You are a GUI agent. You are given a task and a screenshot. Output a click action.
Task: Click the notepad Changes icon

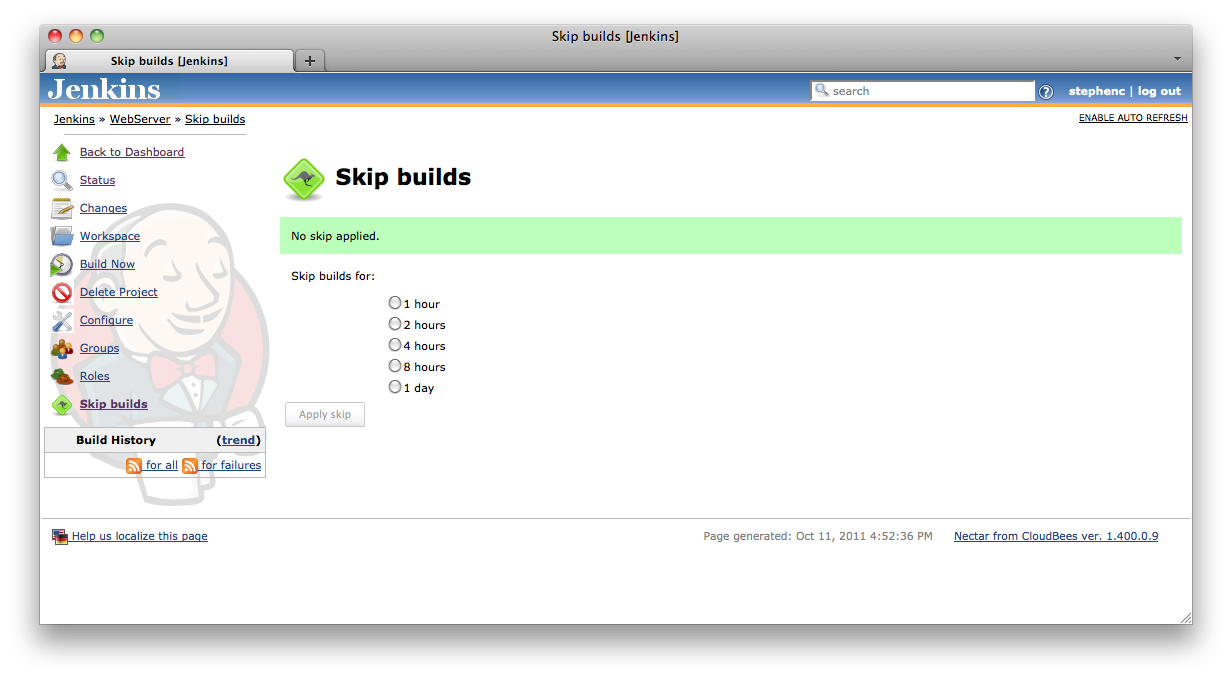coord(62,208)
